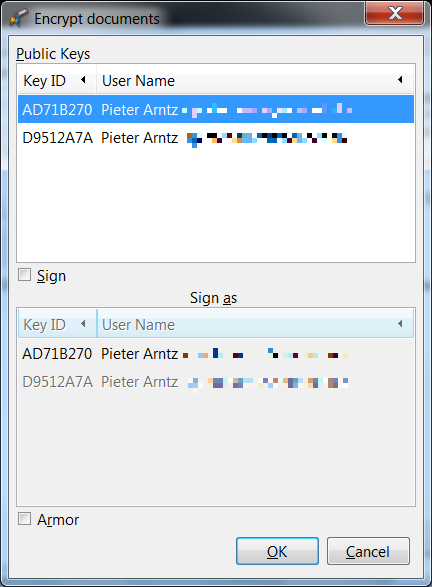Screen dimensions: 432x587
Task: Click Sign as User Name column header
Action: pyautogui.click(x=255, y=323)
